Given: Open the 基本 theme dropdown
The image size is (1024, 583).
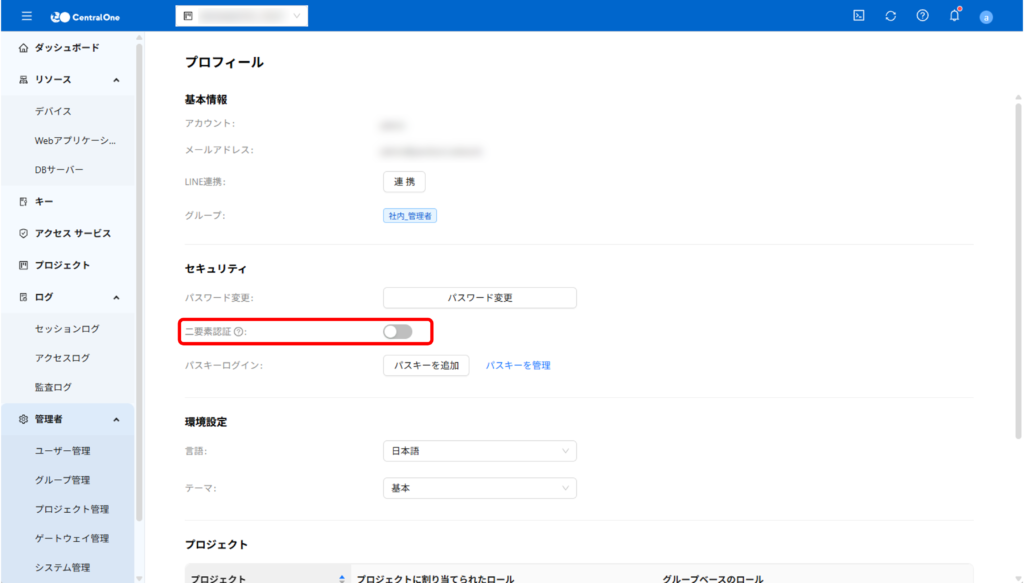Looking at the screenshot, I should pyautogui.click(x=479, y=488).
